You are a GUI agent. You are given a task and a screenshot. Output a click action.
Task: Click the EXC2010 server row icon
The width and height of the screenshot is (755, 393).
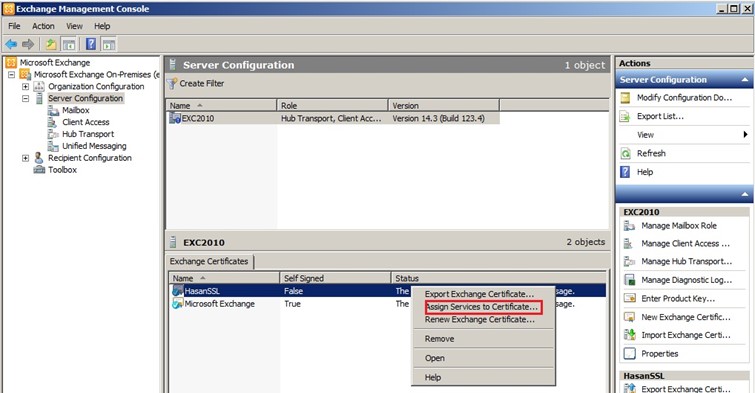(174, 118)
